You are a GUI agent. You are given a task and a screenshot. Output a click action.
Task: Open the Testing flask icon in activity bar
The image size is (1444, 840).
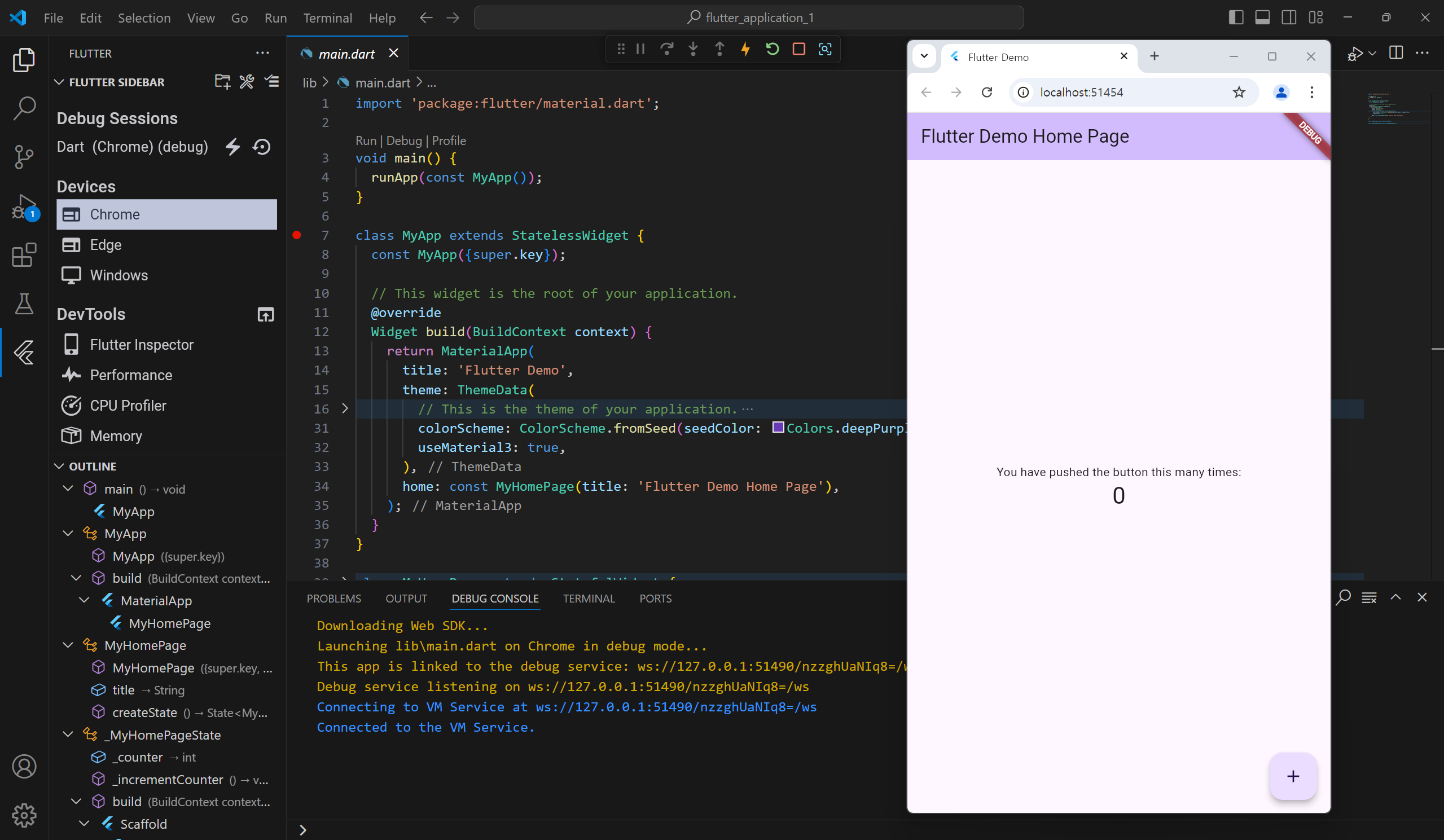coord(24,304)
